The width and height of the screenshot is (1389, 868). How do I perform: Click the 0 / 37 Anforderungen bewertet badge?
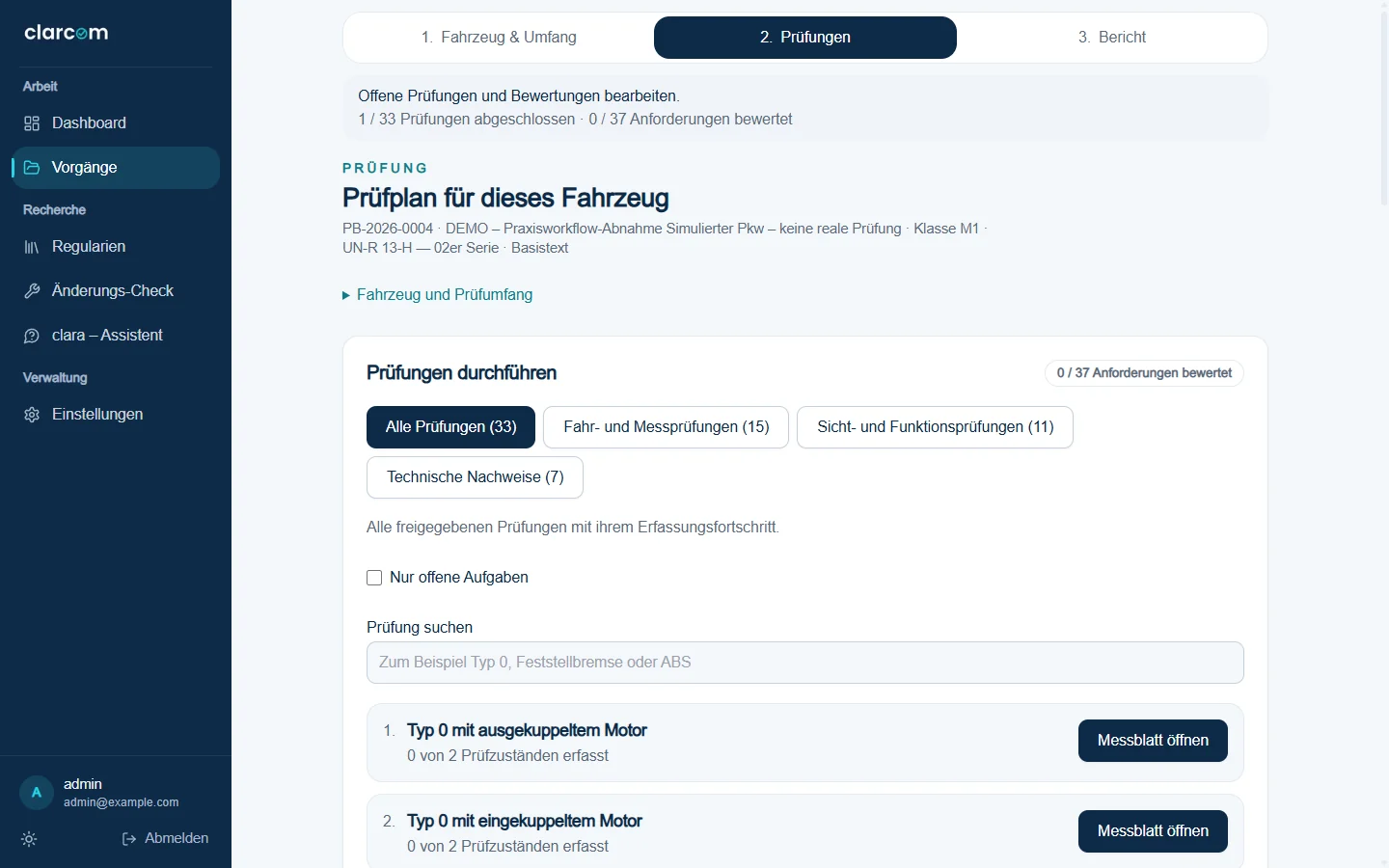pos(1144,373)
